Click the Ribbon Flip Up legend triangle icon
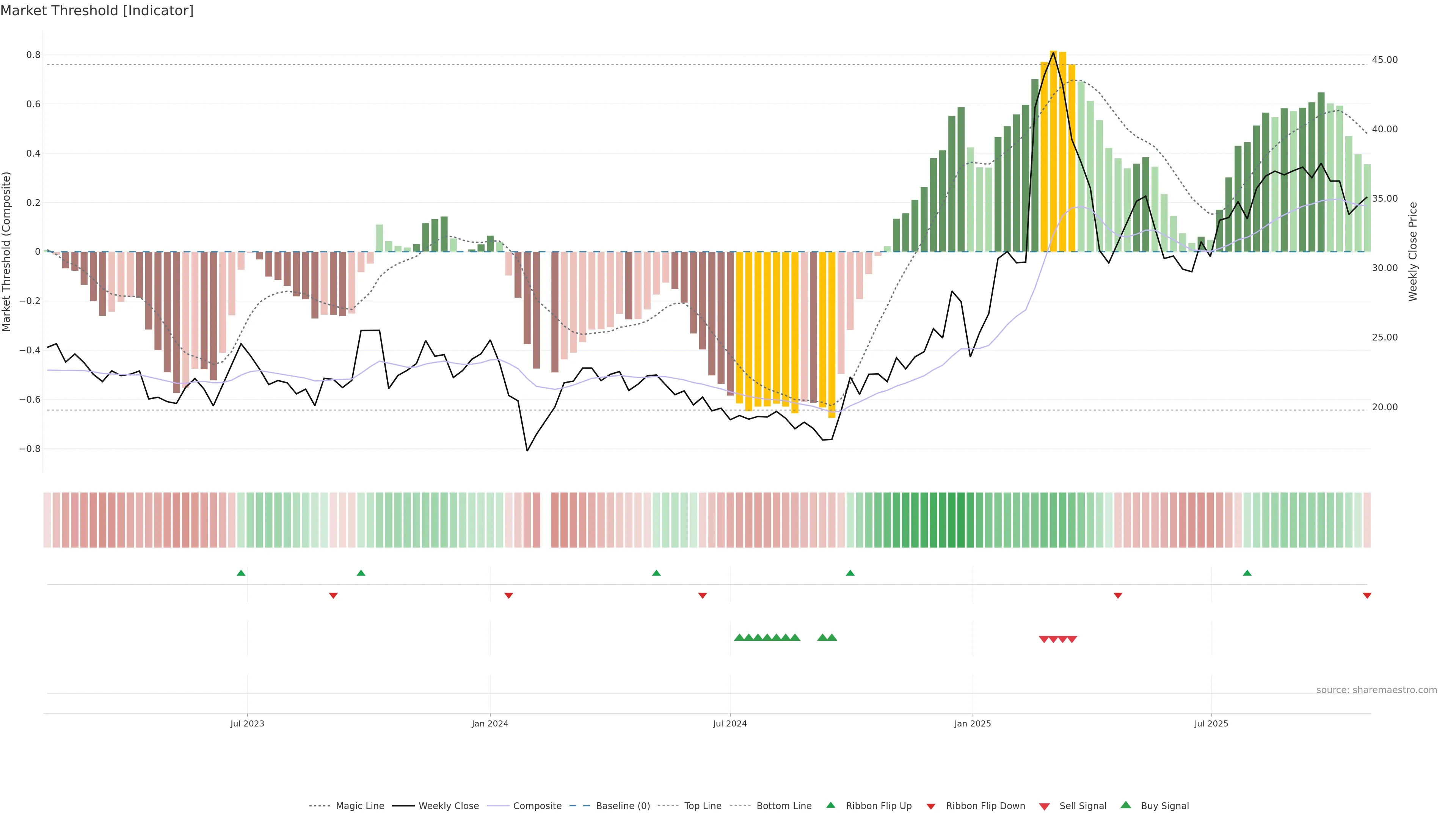The width and height of the screenshot is (1456, 819). click(830, 805)
